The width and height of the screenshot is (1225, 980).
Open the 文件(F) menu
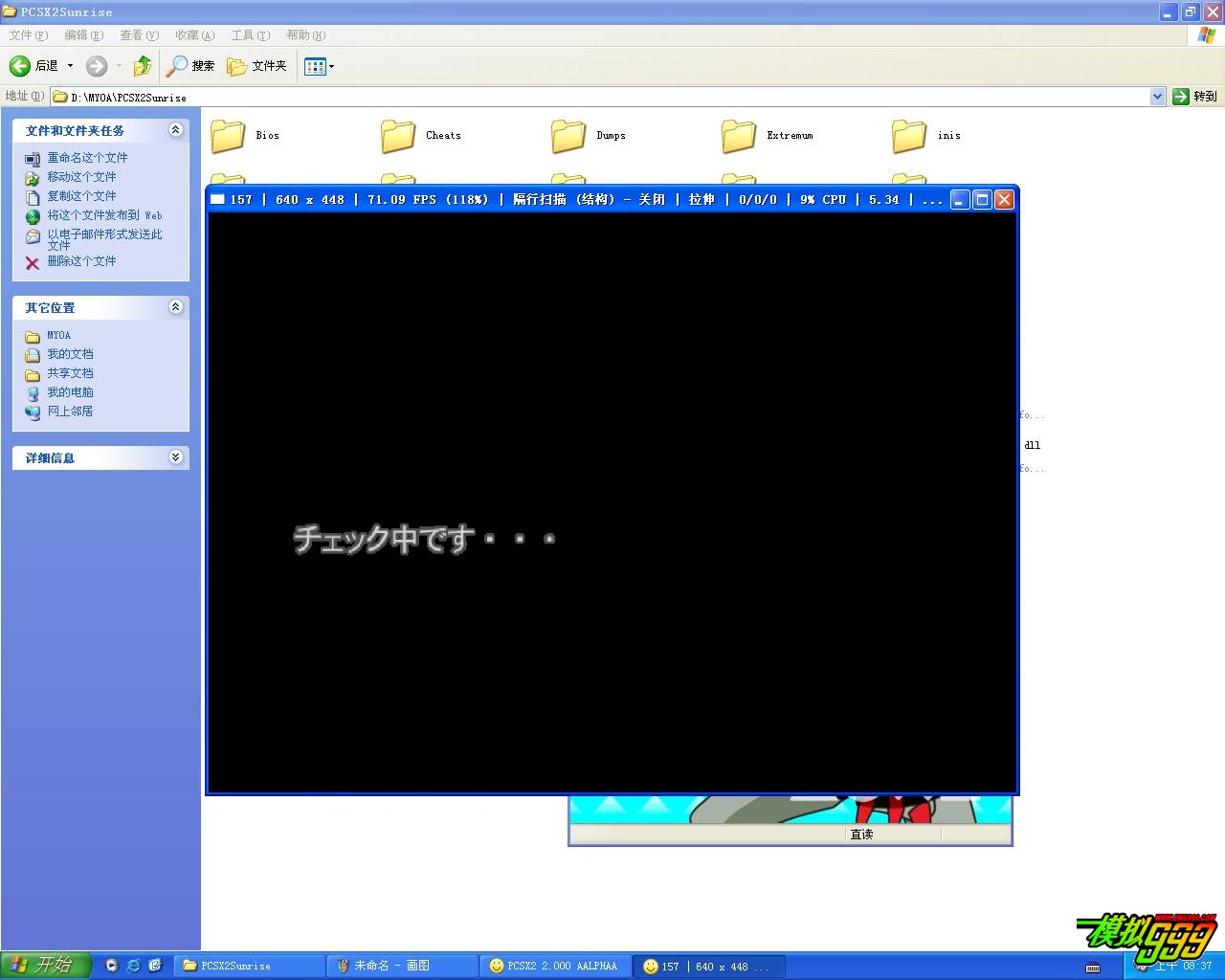[x=28, y=35]
